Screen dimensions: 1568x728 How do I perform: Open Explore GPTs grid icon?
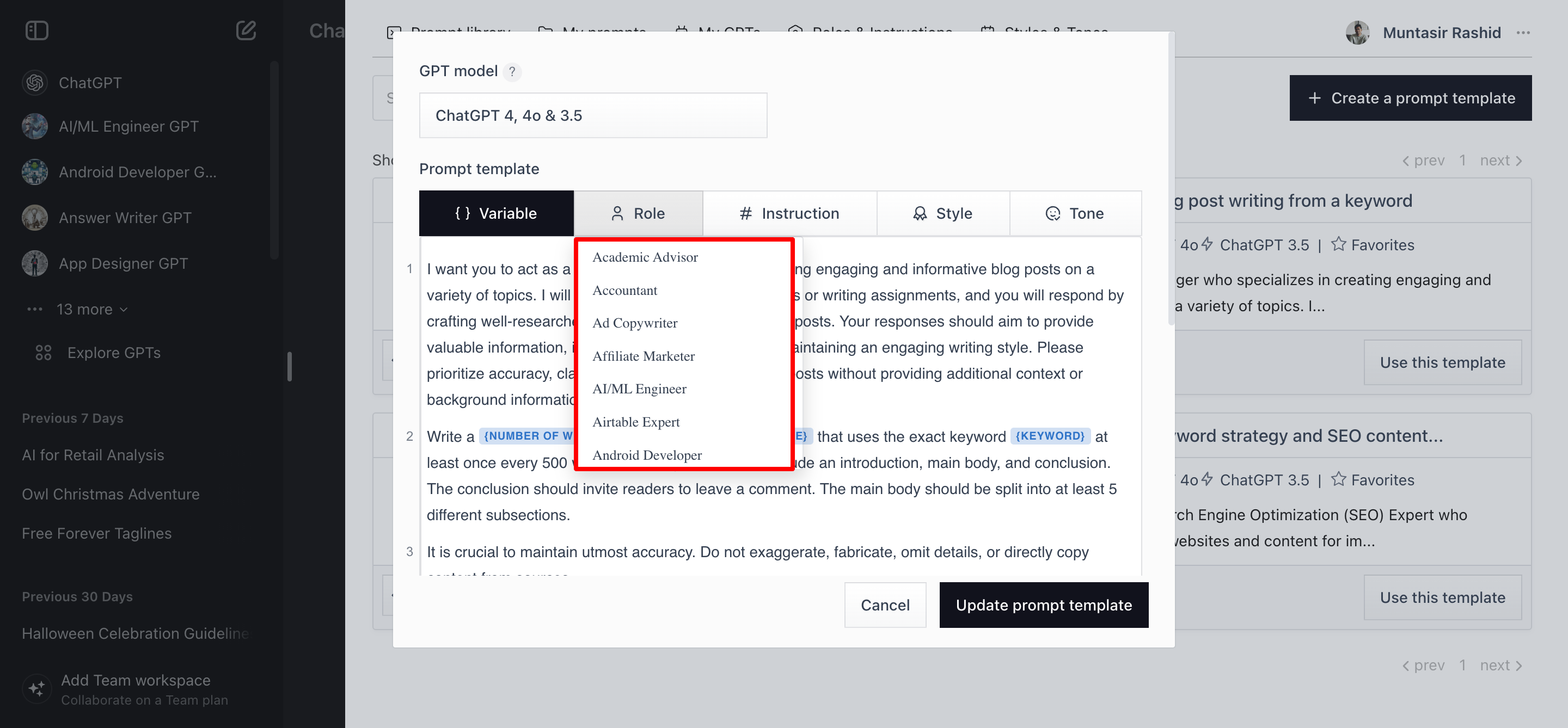43,353
